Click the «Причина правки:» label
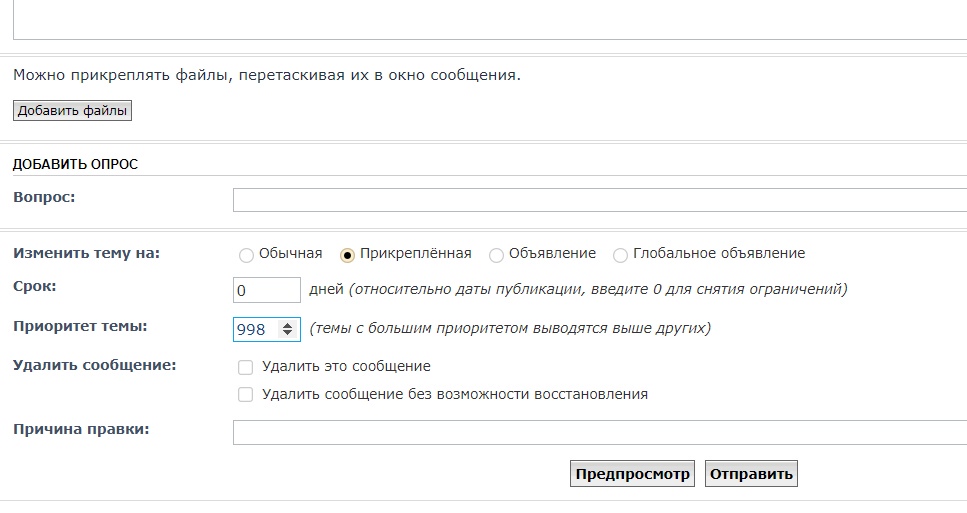967x513 pixels. point(81,429)
